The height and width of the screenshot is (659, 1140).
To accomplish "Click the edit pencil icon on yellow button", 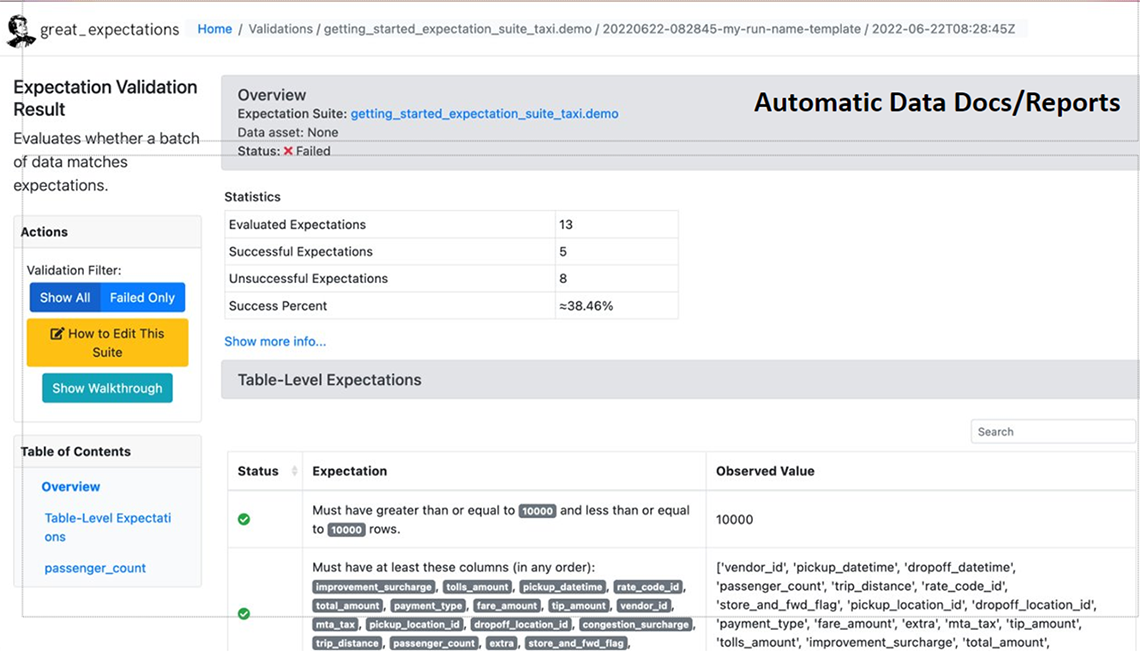I will click(57, 334).
